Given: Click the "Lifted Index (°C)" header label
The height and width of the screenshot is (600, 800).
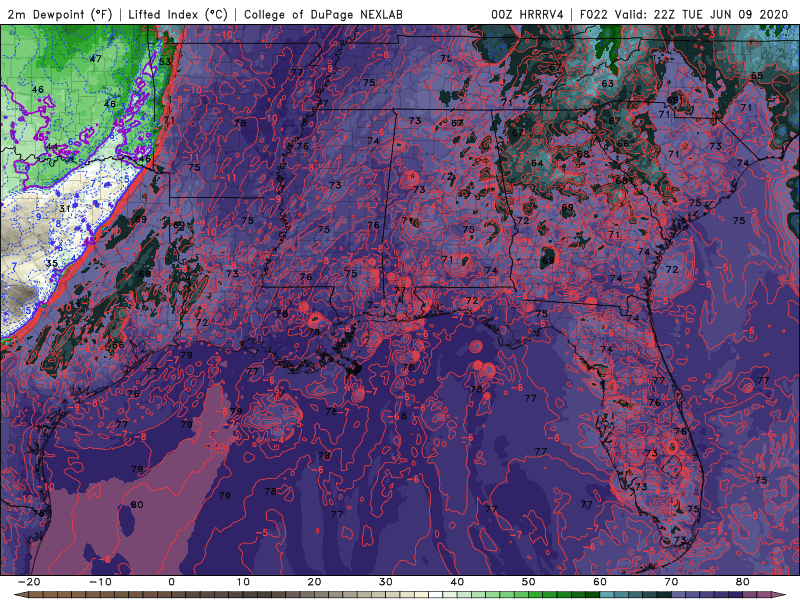Looking at the screenshot, I should 178,14.
